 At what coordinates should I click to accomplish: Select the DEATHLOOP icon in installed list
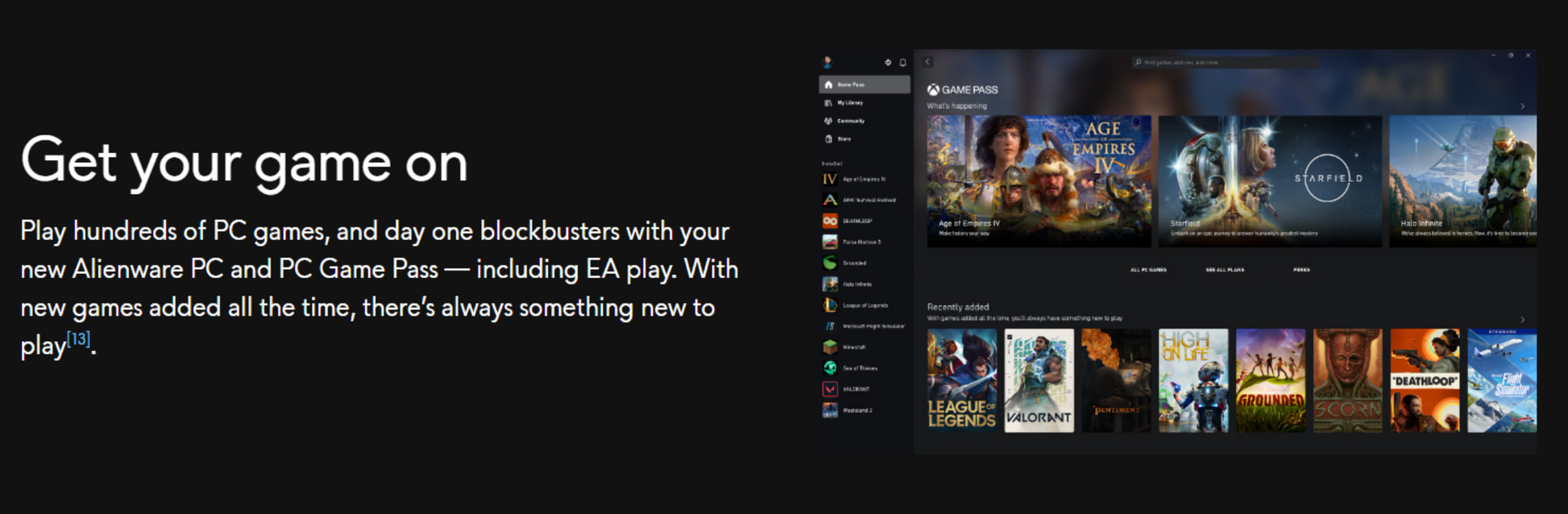coord(829,221)
